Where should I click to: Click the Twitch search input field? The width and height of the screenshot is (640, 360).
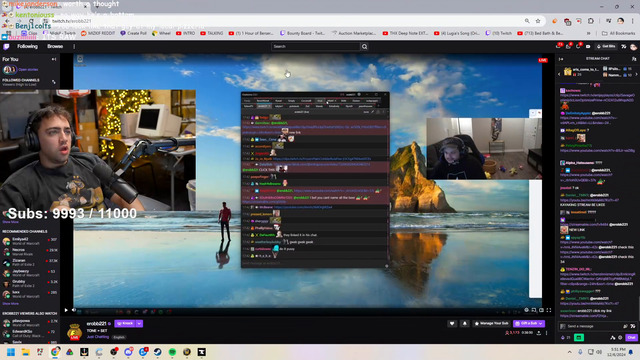coord(316,47)
